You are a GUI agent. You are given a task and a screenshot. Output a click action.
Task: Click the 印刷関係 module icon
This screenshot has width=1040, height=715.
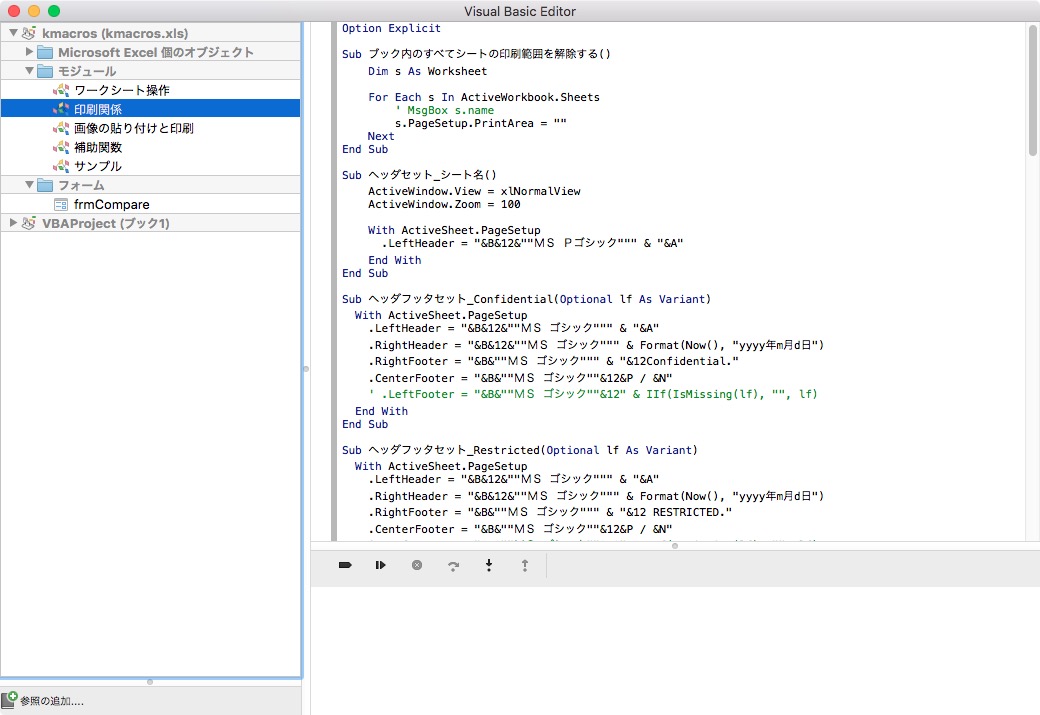[x=61, y=109]
